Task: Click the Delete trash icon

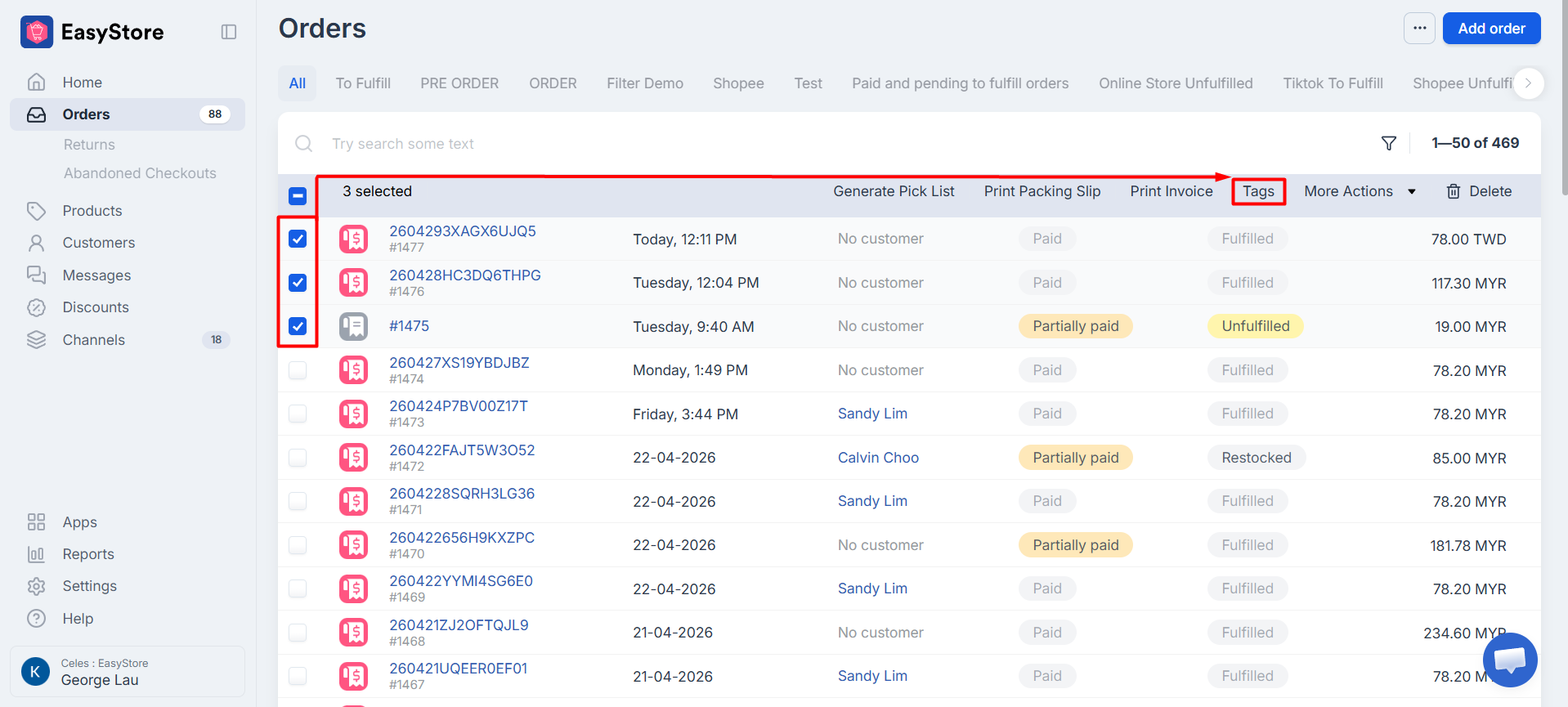Action: [1454, 191]
